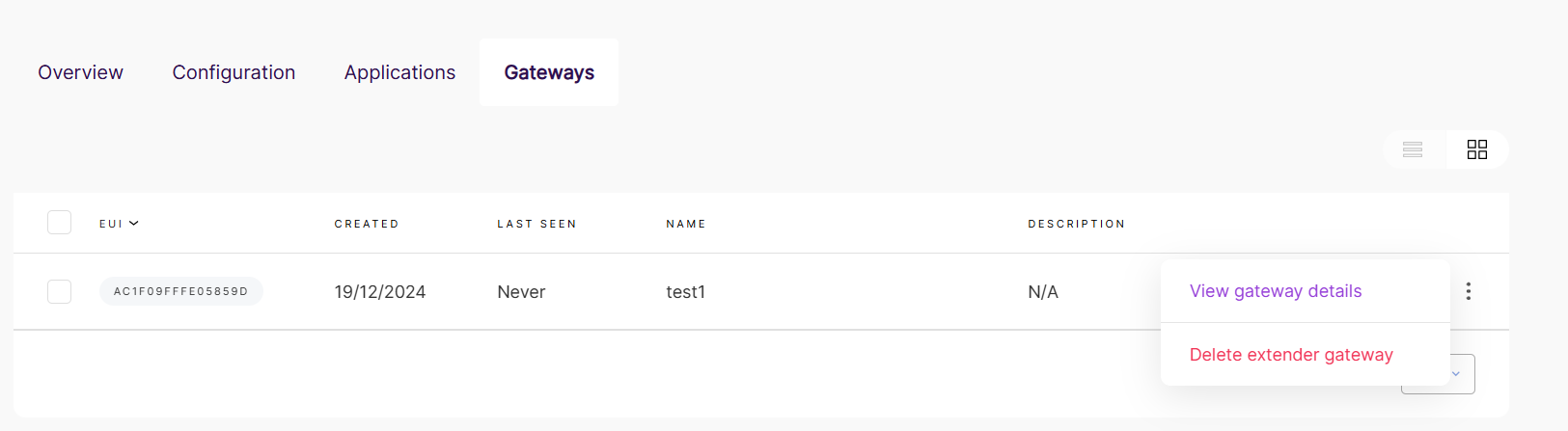This screenshot has height=431, width=1568.
Task: Select the Gateways tab
Action: pos(549,72)
